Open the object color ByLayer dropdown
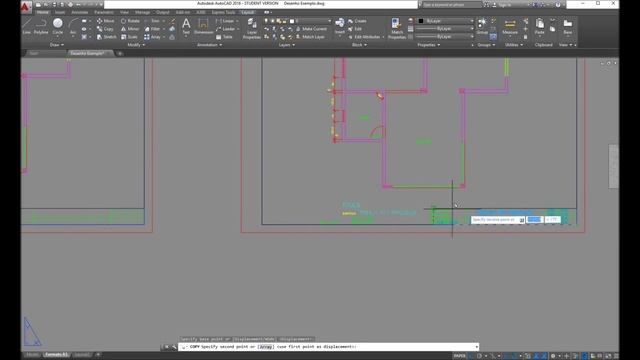The height and width of the screenshot is (360, 640). (446, 21)
